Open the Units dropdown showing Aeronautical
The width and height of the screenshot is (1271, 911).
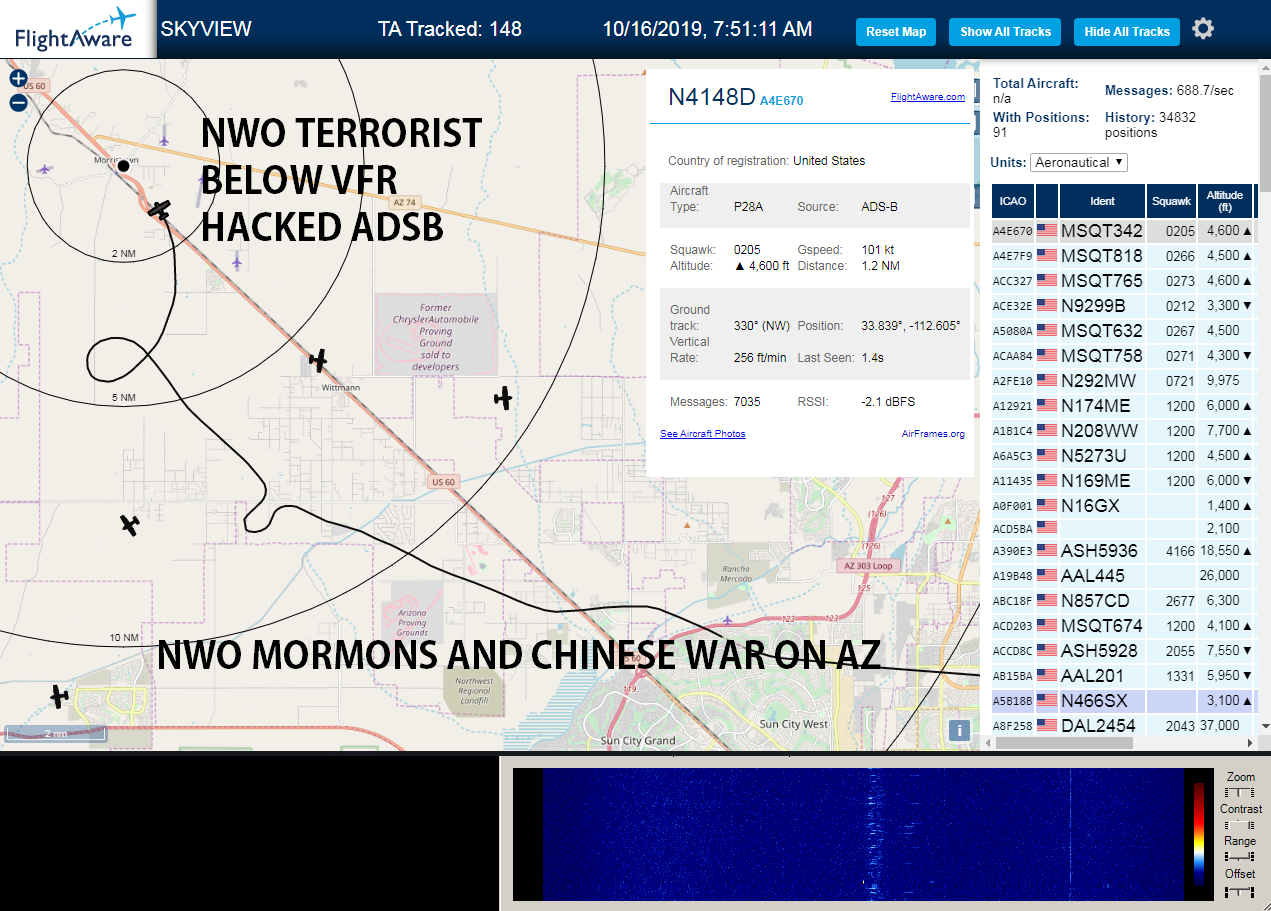[1079, 162]
